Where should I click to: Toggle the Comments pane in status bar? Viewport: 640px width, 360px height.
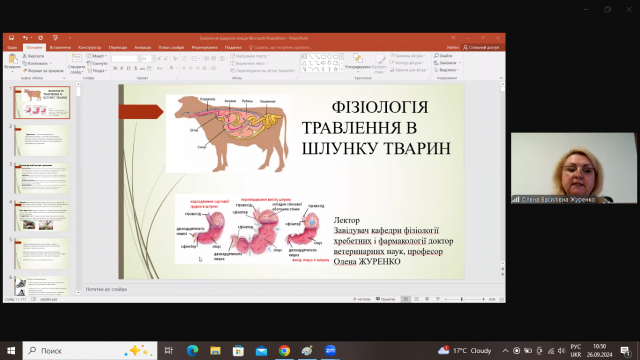[x=386, y=299]
